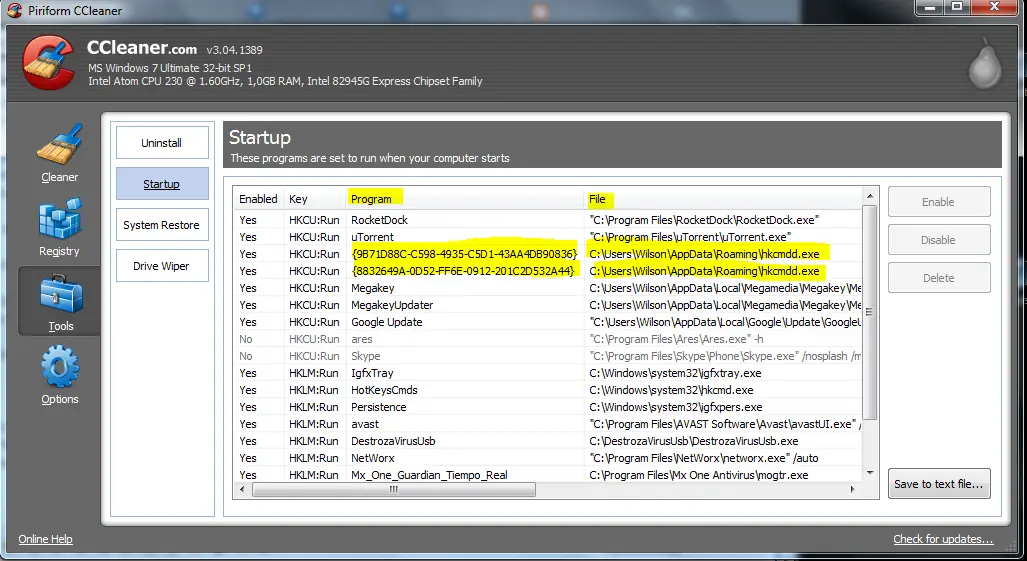Select the RocketDock startup entry
This screenshot has width=1027, height=561.
(548, 220)
